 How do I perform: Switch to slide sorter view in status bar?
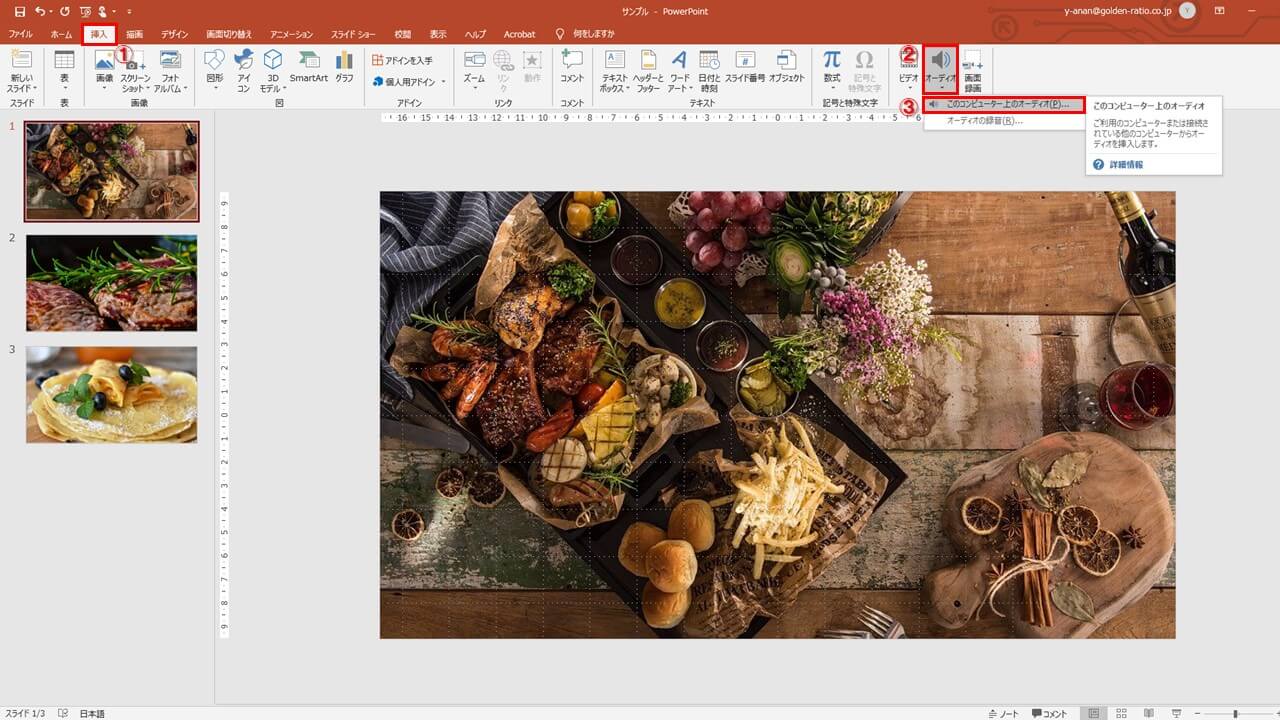coord(1122,713)
